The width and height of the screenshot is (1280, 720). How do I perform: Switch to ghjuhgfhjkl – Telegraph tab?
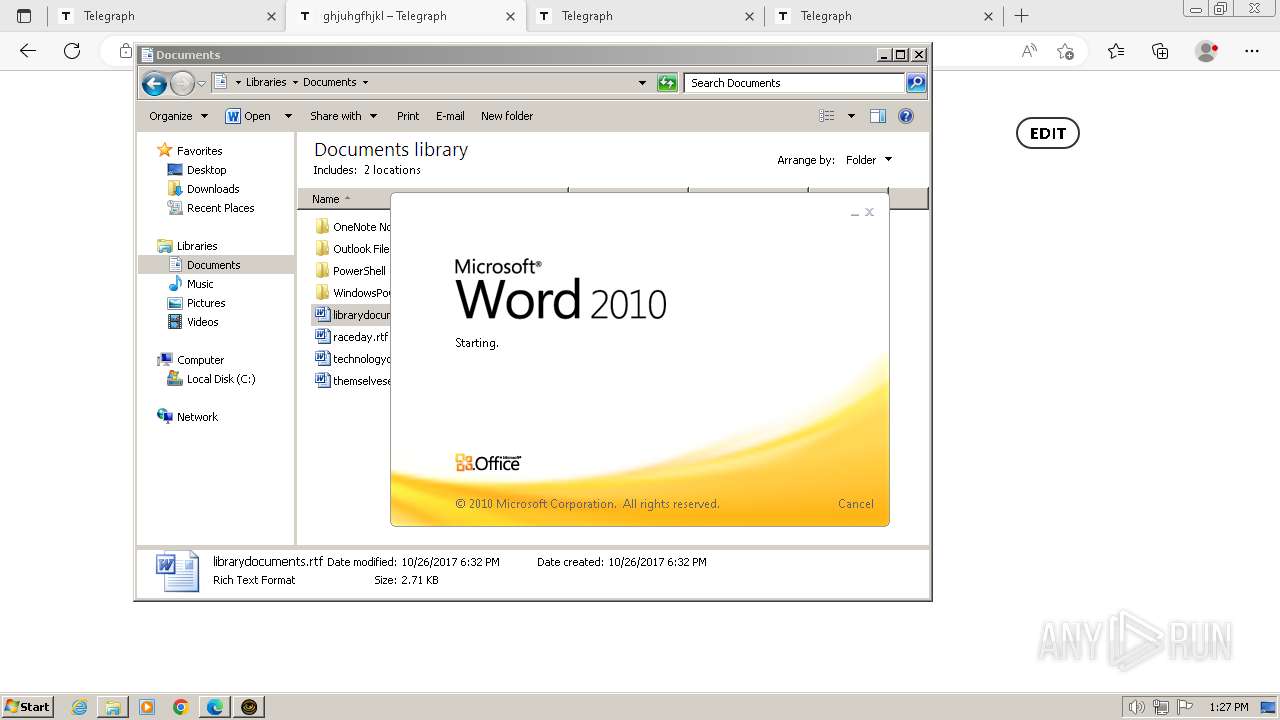pyautogui.click(x=405, y=16)
